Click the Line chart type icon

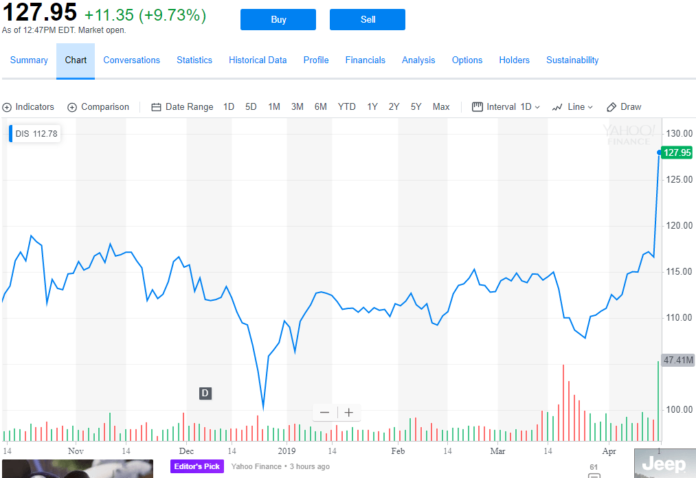pyautogui.click(x=557, y=107)
